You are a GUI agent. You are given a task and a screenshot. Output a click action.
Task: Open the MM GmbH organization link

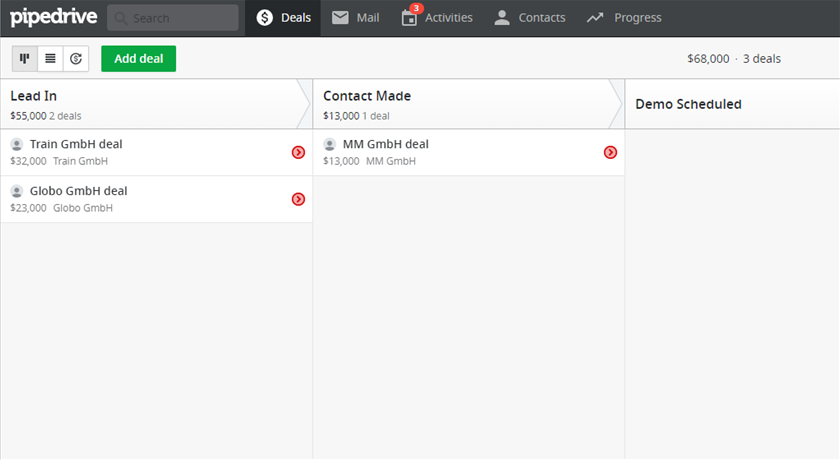click(x=390, y=161)
